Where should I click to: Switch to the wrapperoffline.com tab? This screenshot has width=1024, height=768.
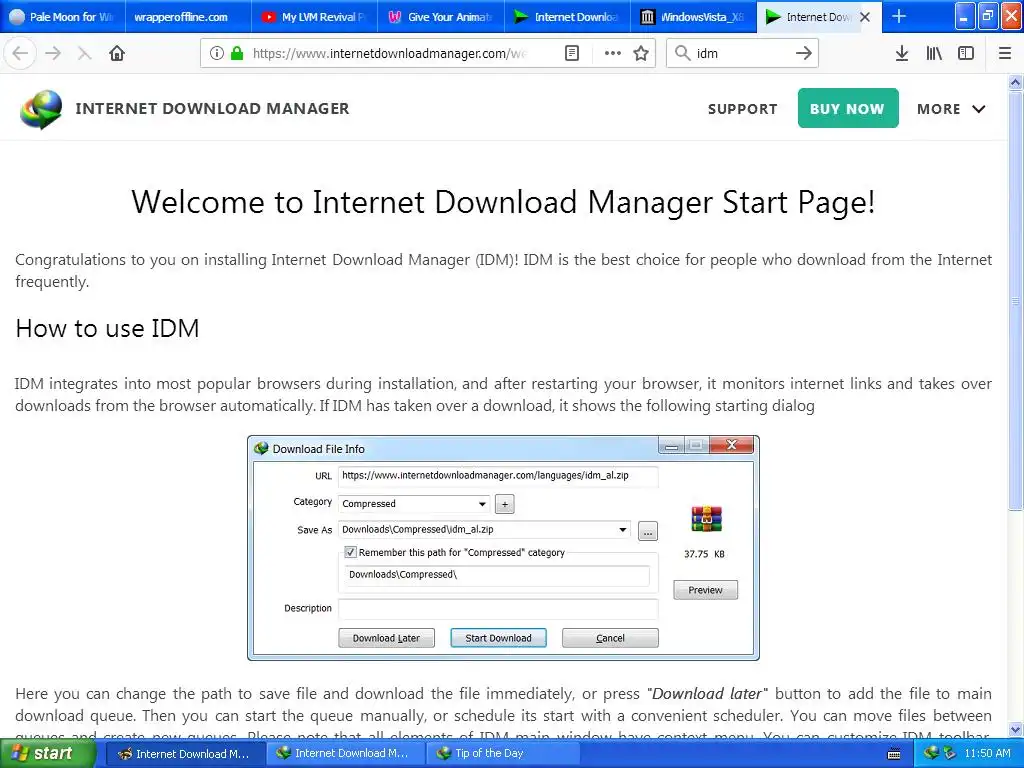coord(188,17)
